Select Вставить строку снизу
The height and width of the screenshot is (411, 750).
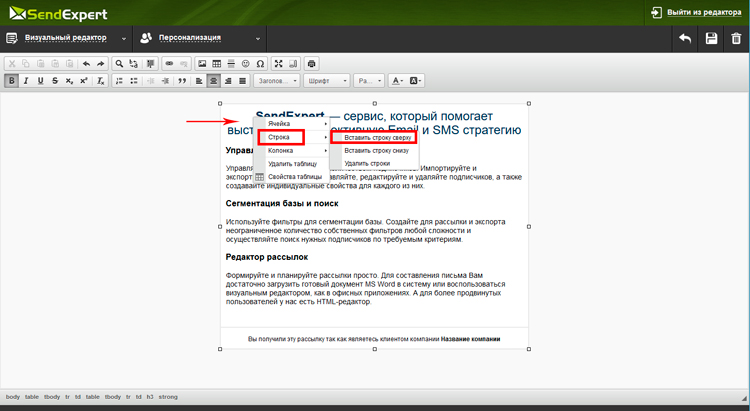[376, 150]
